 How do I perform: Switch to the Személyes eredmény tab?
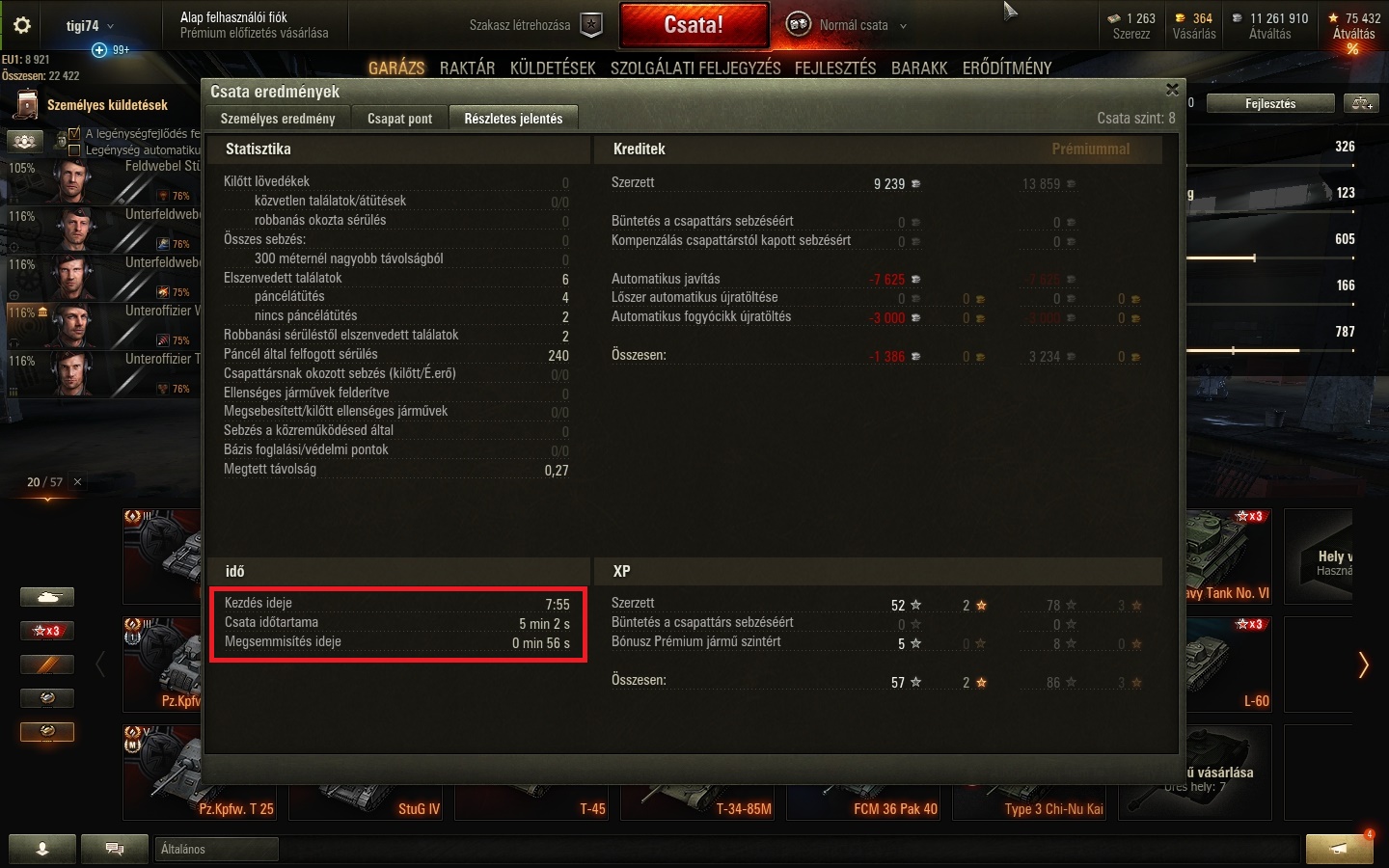pos(278,119)
